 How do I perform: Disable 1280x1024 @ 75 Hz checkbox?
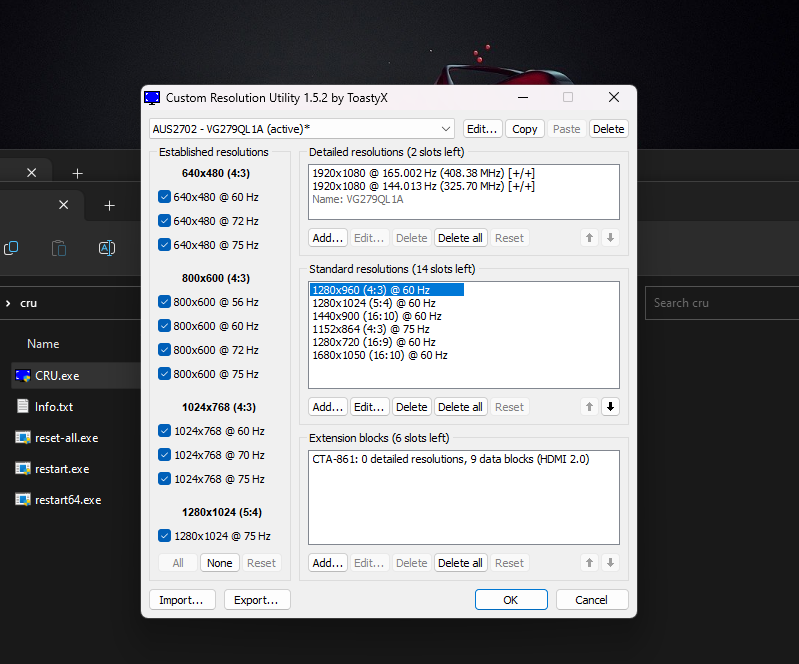point(164,536)
